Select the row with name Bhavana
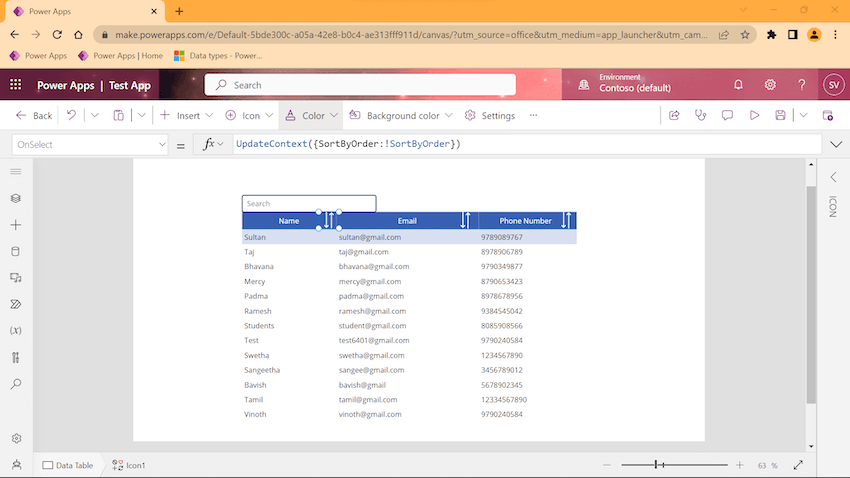The image size is (850, 478). pos(409,266)
